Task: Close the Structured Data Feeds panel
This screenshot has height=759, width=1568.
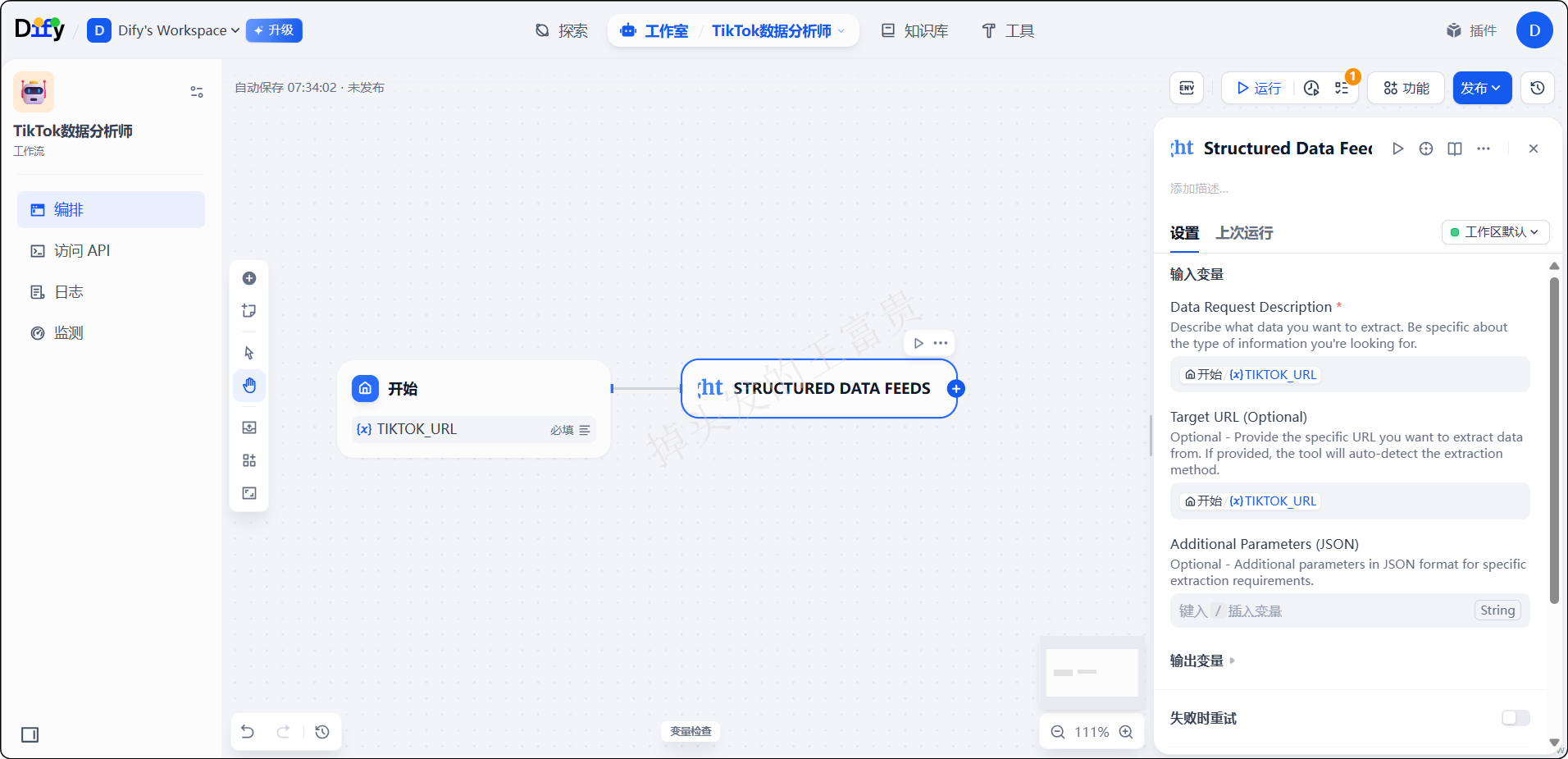Action: pos(1534,149)
